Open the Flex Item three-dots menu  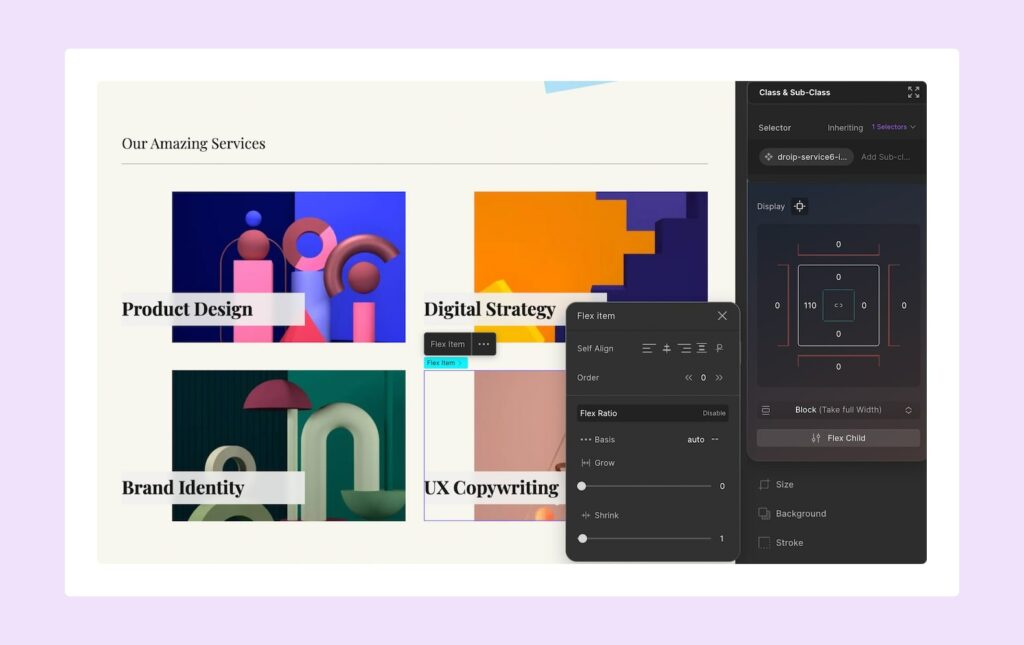click(x=484, y=344)
